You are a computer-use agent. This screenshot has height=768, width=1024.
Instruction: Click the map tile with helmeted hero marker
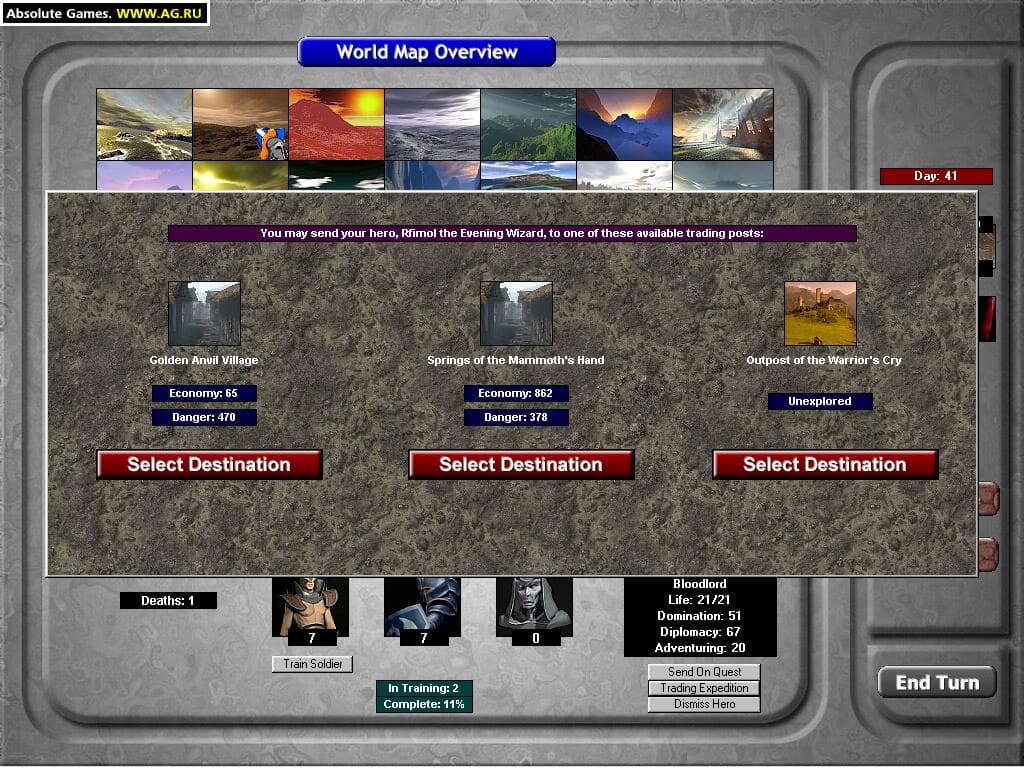240,124
